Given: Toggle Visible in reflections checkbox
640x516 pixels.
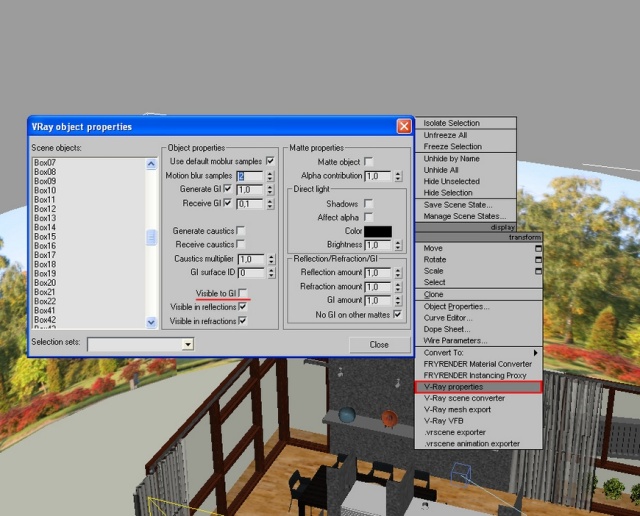Looking at the screenshot, I should coord(242,307).
